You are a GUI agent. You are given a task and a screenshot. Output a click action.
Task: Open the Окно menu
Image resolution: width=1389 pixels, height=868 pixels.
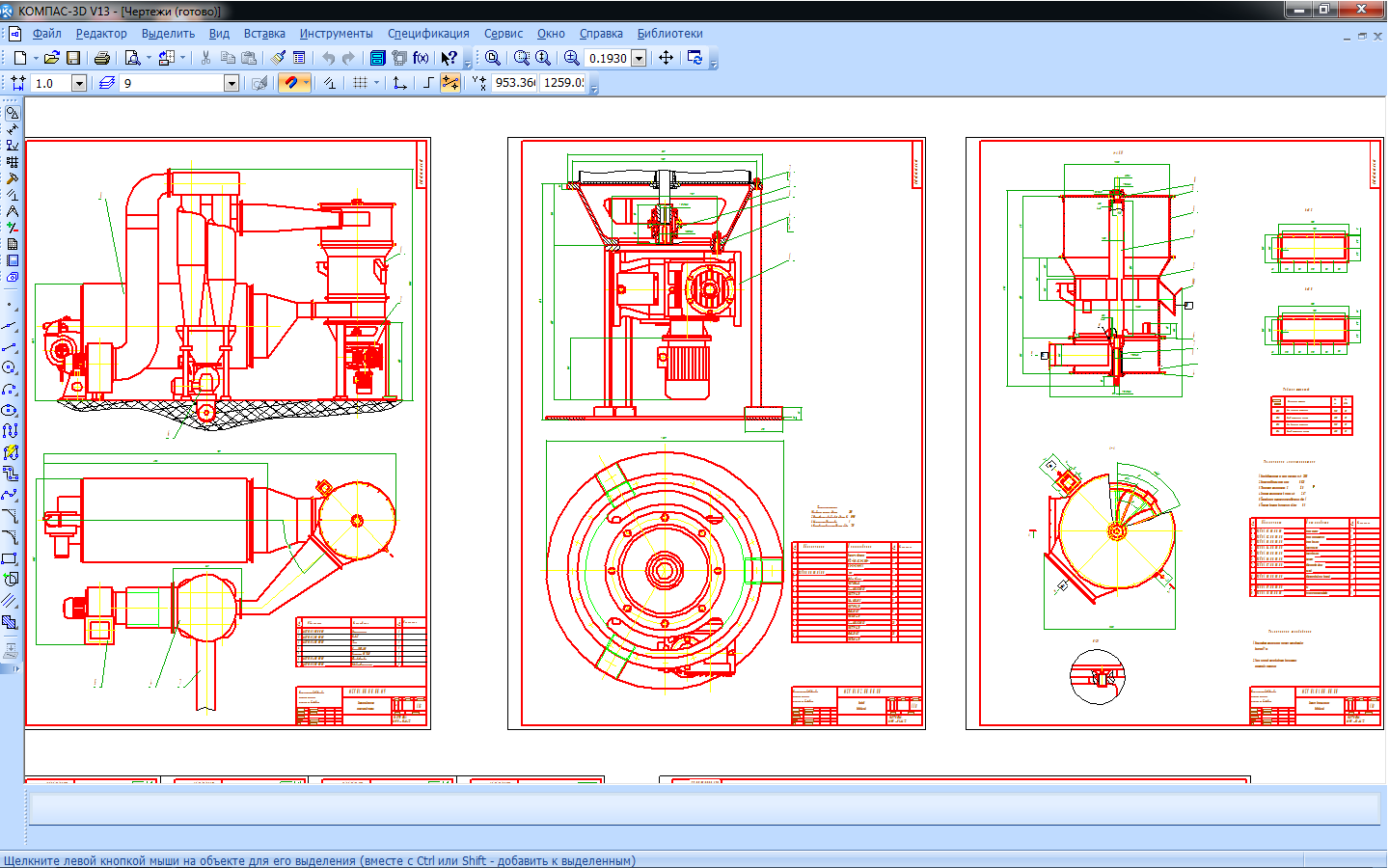pyautogui.click(x=551, y=33)
